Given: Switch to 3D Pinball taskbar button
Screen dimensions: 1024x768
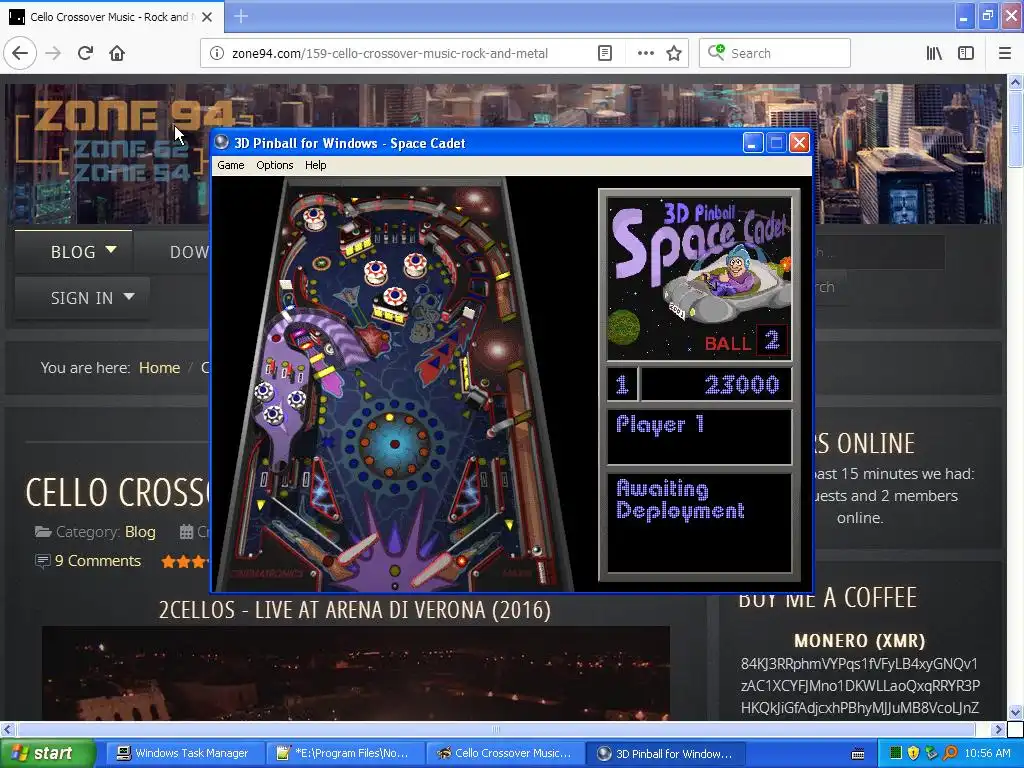Looking at the screenshot, I should point(665,753).
